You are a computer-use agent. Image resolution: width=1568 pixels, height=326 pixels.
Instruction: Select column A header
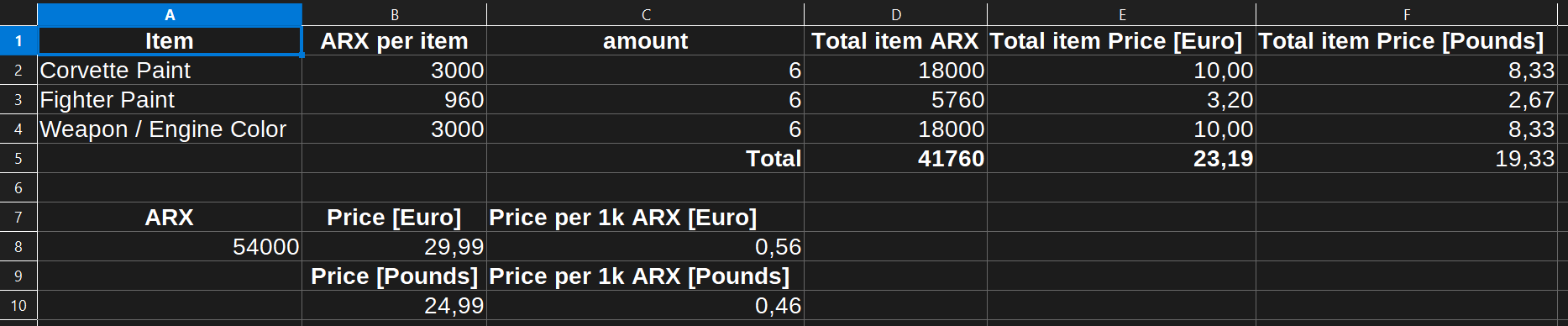[170, 14]
